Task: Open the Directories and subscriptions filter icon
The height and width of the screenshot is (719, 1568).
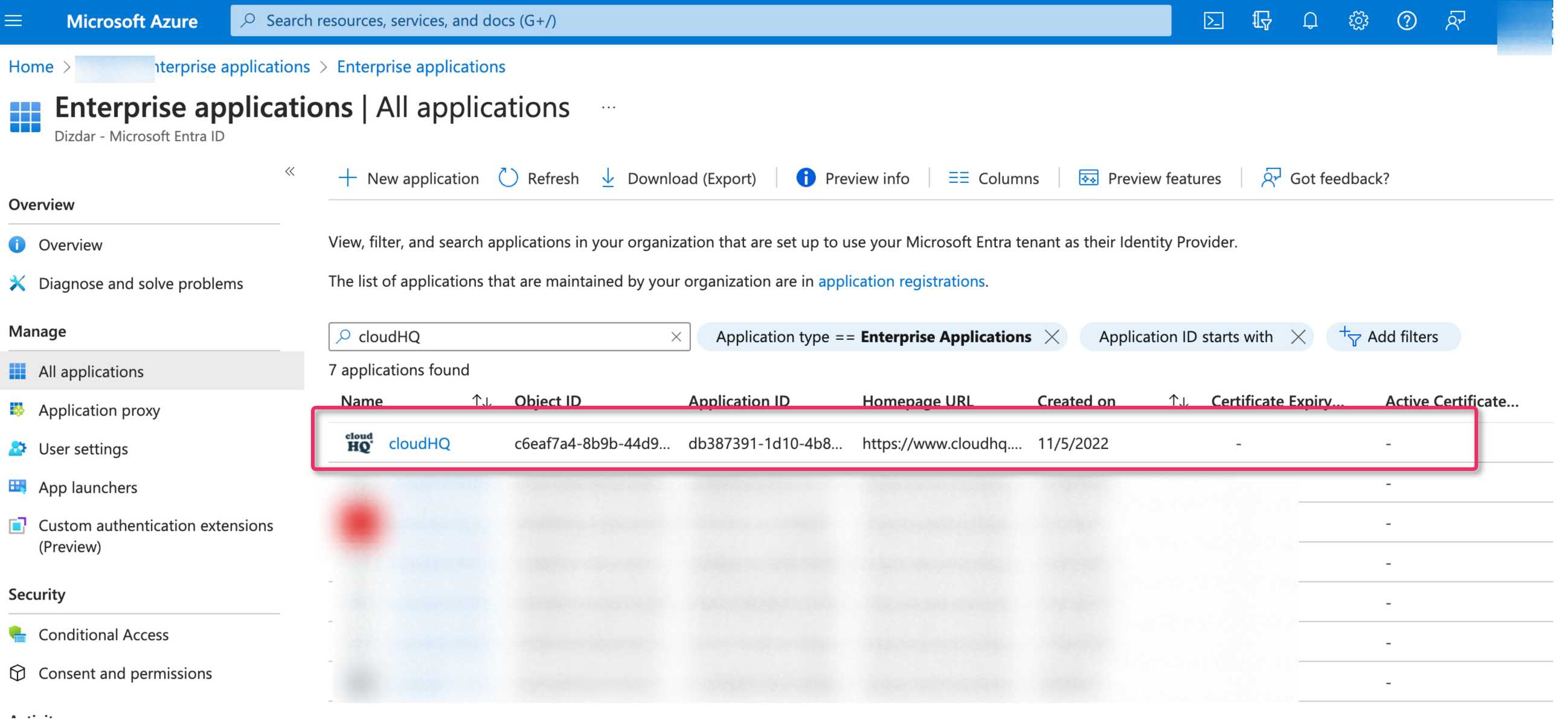Action: (x=1262, y=21)
